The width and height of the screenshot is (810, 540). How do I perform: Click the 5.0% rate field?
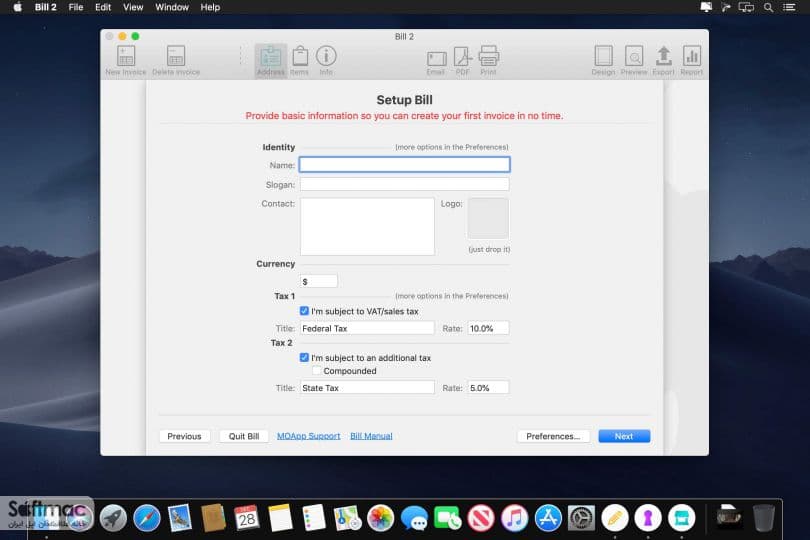coord(488,388)
